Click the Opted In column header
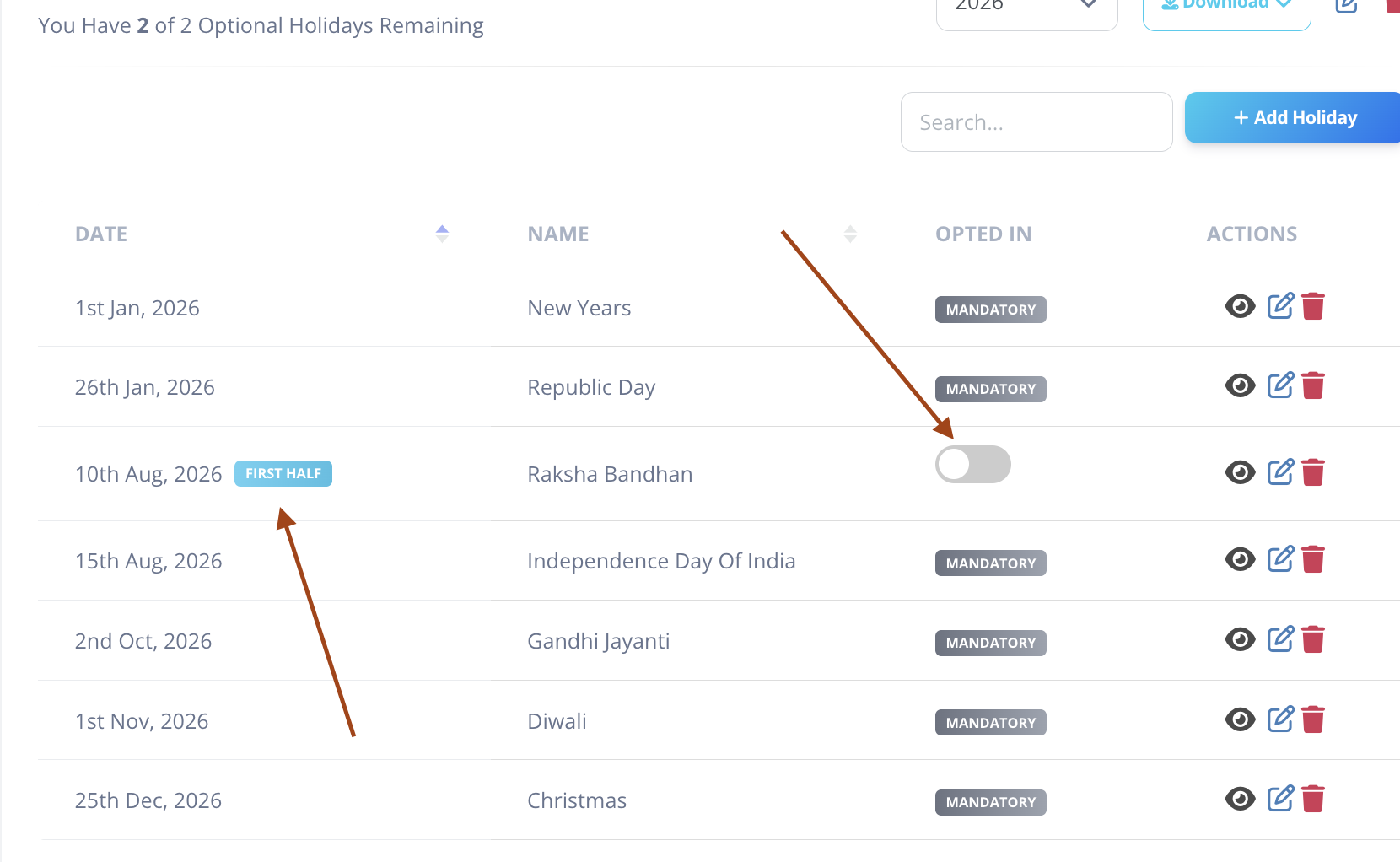This screenshot has height=862, width=1400. tap(983, 234)
